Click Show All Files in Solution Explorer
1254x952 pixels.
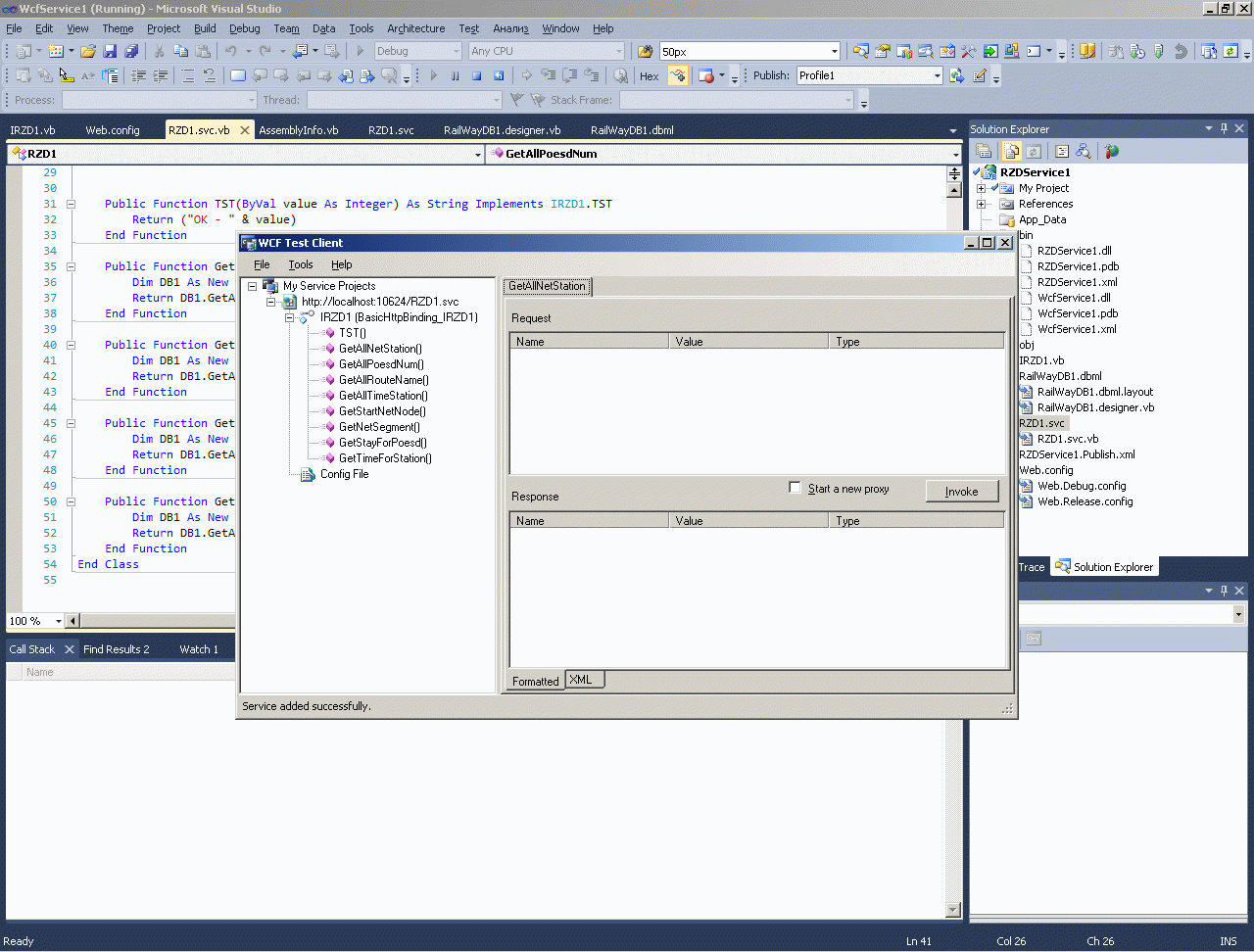[x=1011, y=151]
